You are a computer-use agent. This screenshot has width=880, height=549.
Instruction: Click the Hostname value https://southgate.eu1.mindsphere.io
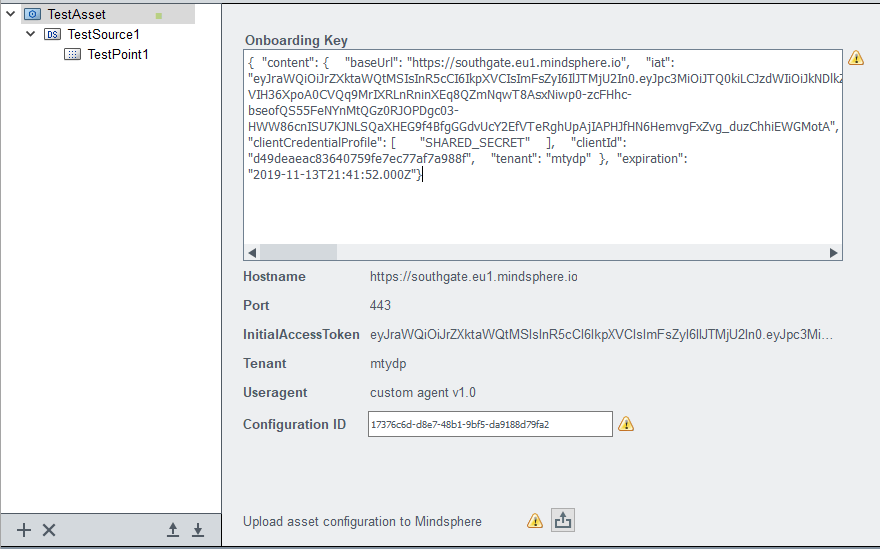coord(474,277)
